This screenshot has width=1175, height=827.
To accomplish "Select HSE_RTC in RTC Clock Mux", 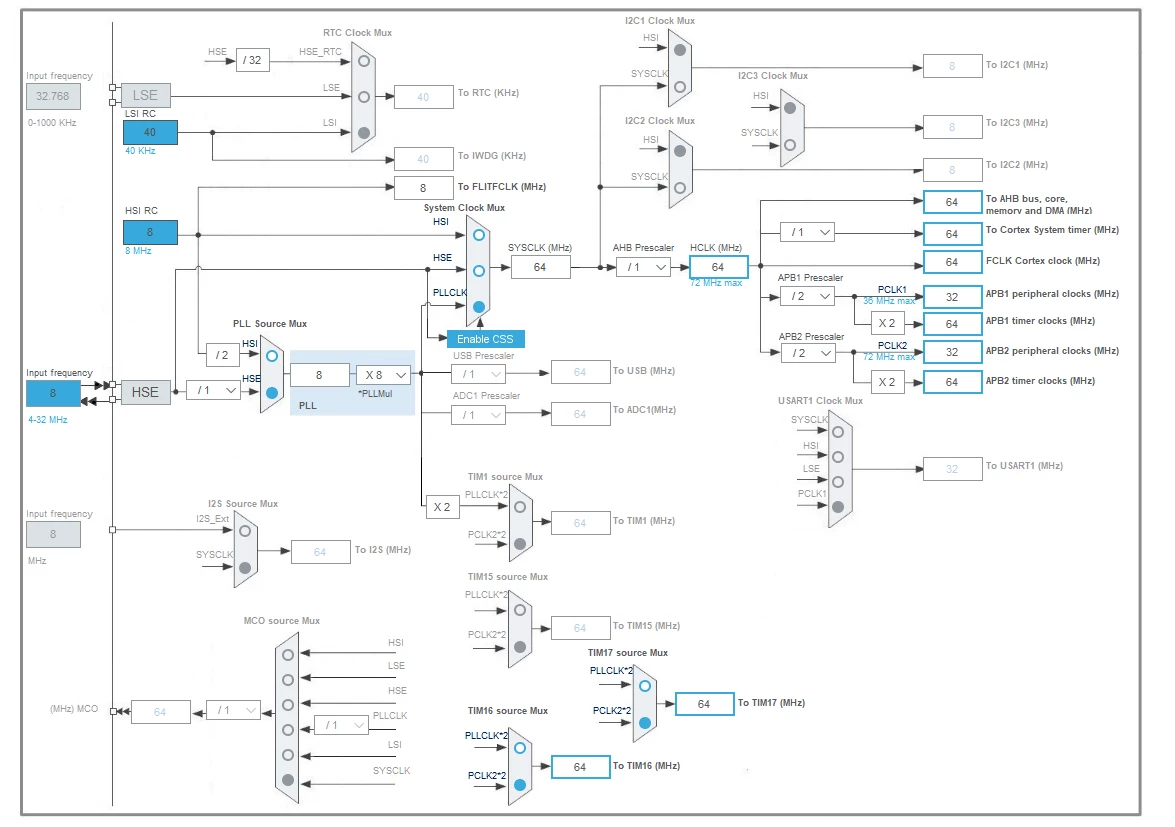I will click(x=363, y=61).
